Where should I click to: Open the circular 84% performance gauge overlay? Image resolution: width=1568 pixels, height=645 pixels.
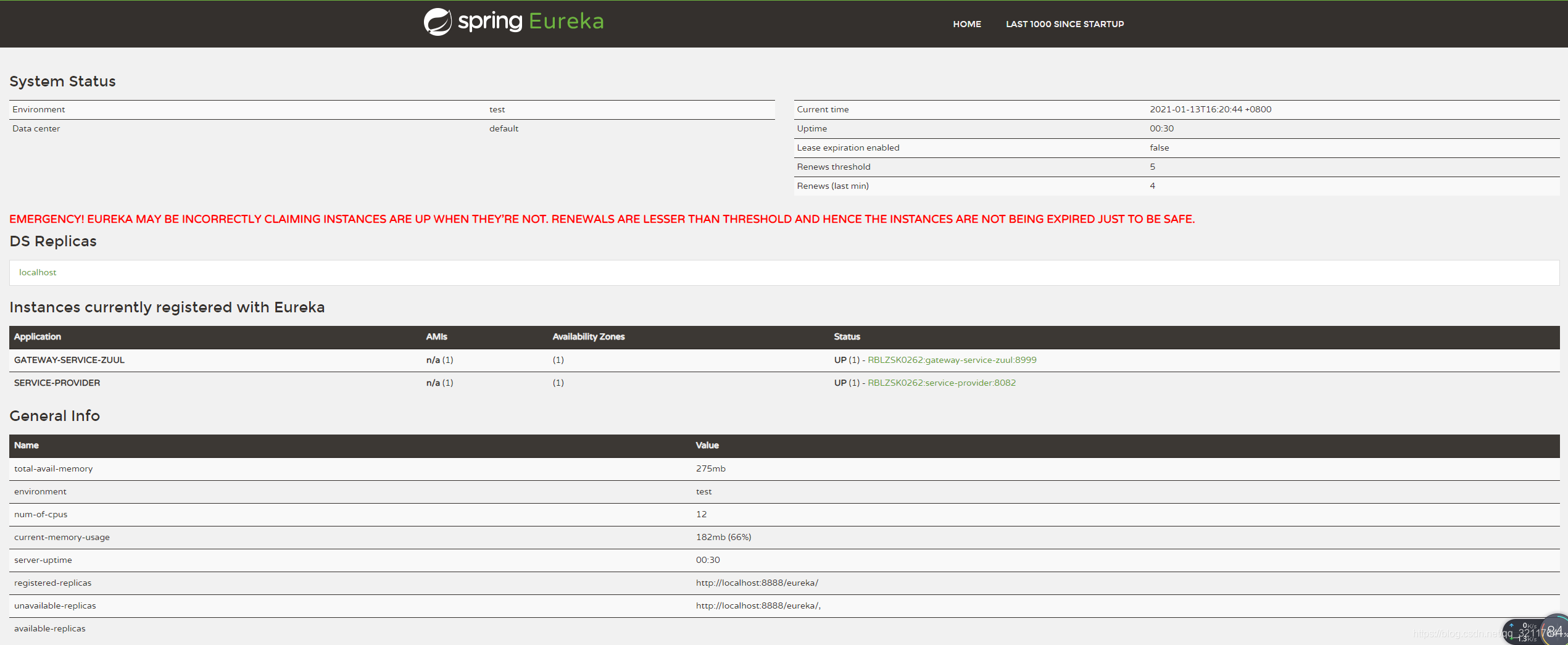pyautogui.click(x=1556, y=631)
